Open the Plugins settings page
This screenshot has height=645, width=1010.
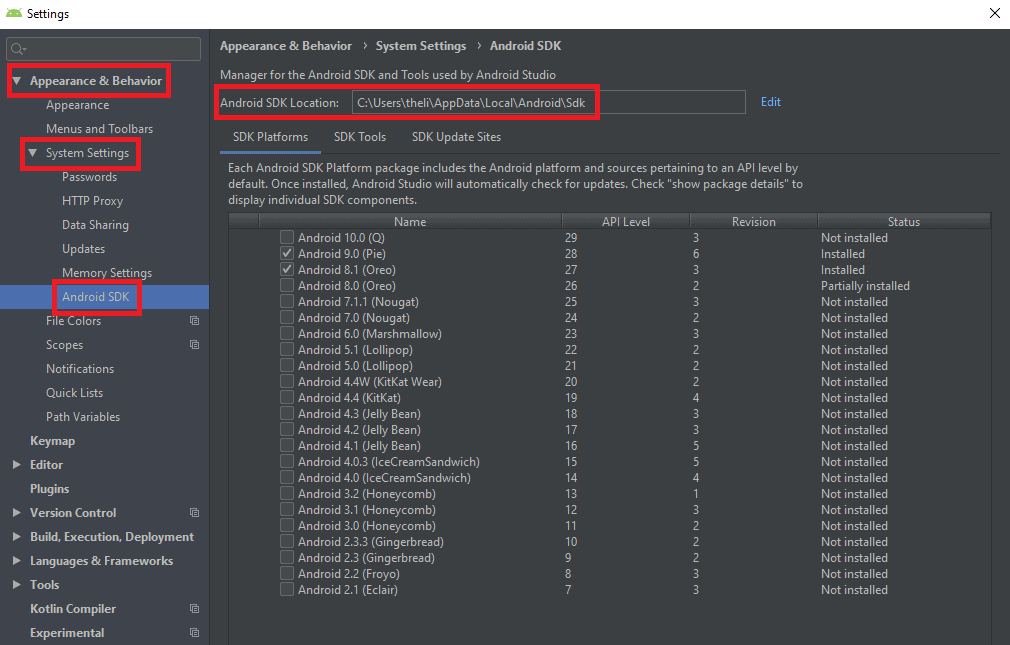[x=50, y=489]
